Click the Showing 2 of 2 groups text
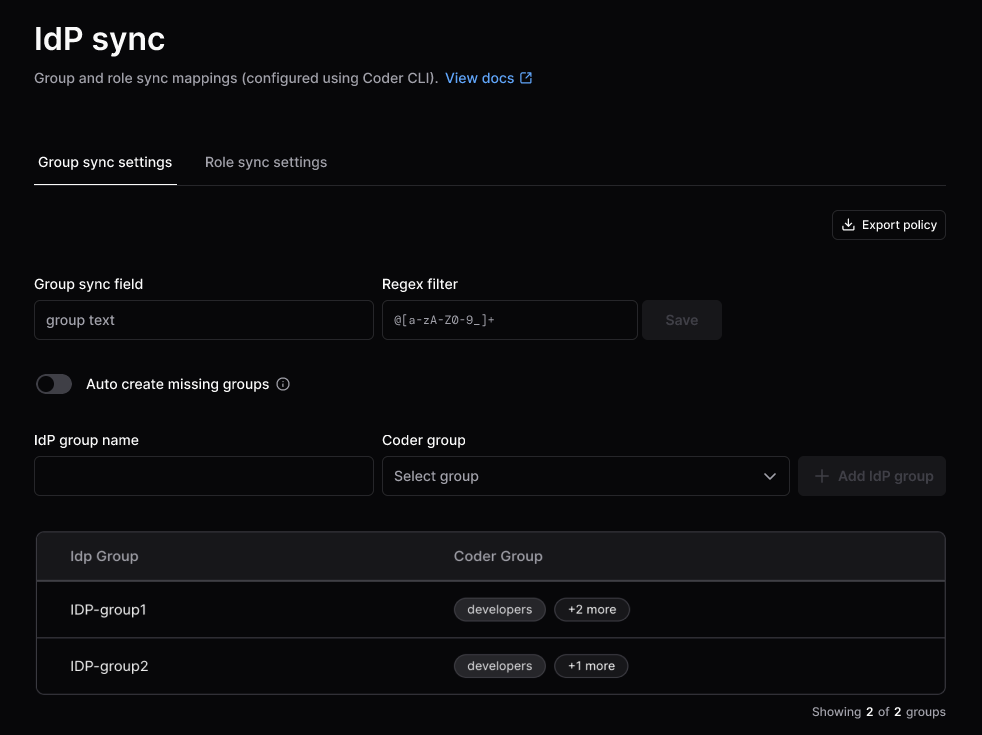This screenshot has height=735, width=982. click(x=879, y=712)
